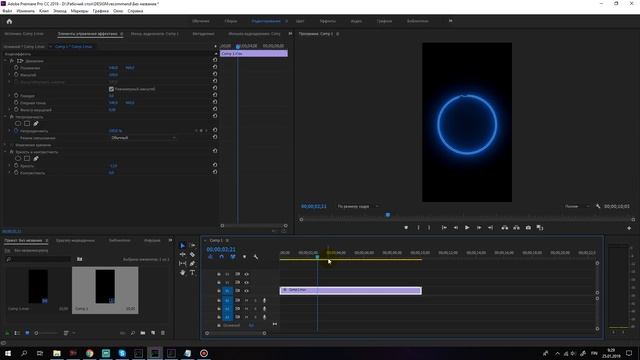Screen dimensions: 640x360
Task: Open Program monitor settings wrench
Action: click(x=598, y=207)
